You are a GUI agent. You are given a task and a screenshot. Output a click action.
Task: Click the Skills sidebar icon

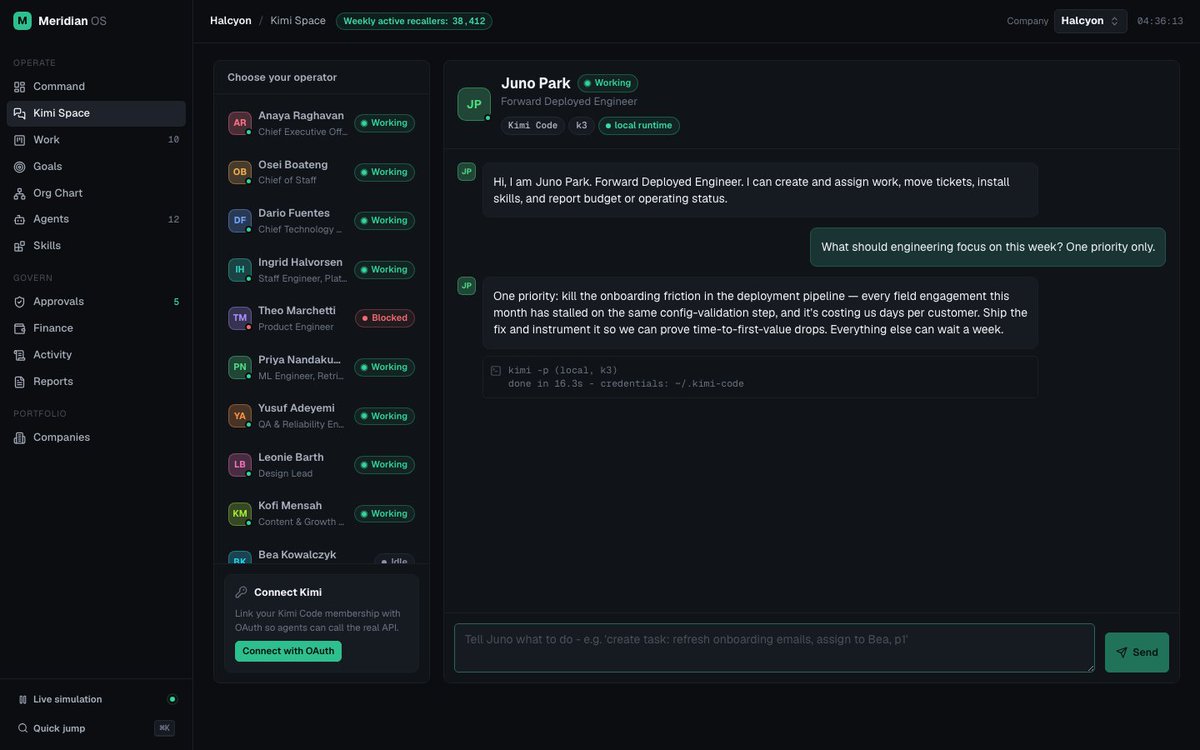pyautogui.click(x=20, y=246)
